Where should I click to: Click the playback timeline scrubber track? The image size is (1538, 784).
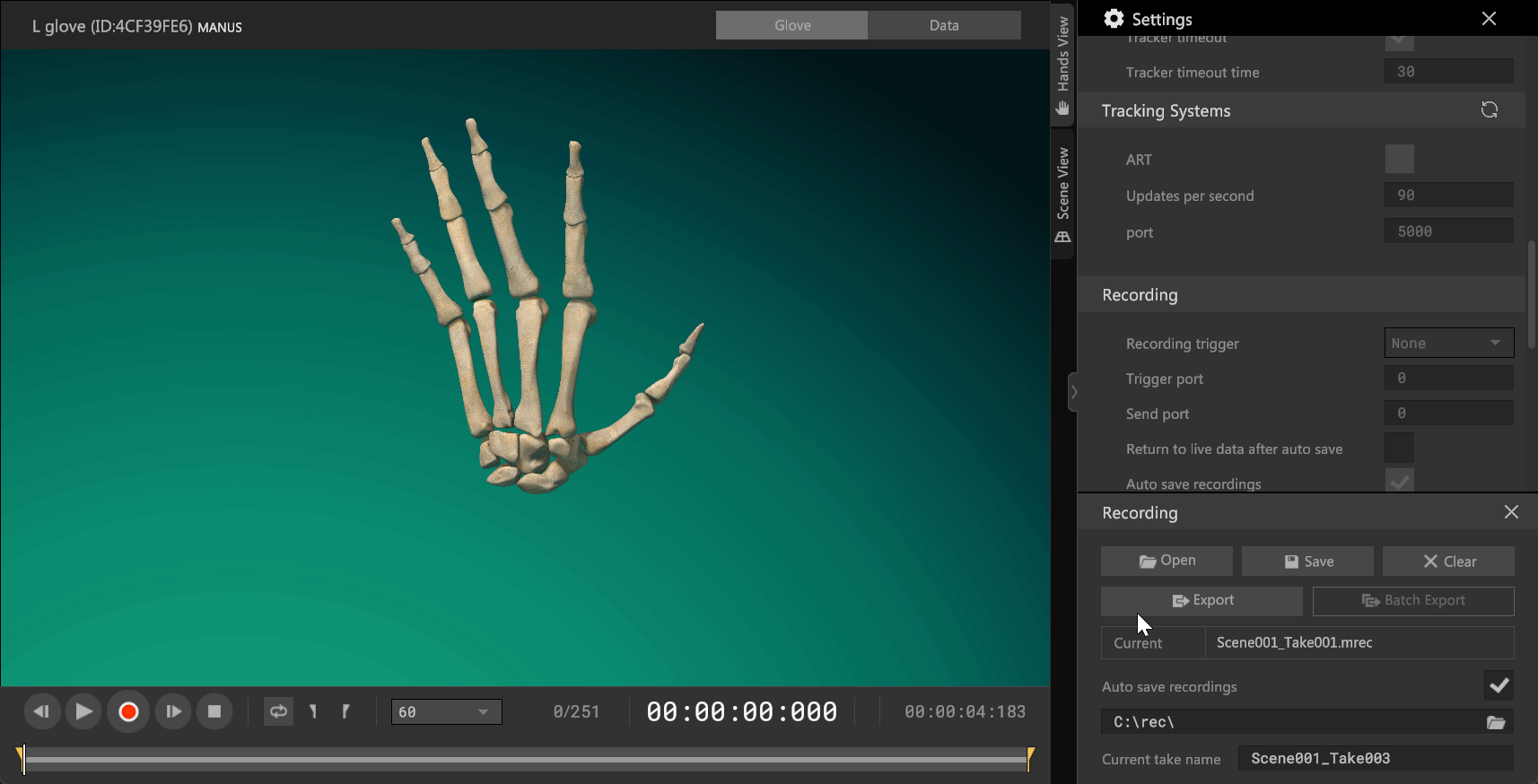pos(525,760)
